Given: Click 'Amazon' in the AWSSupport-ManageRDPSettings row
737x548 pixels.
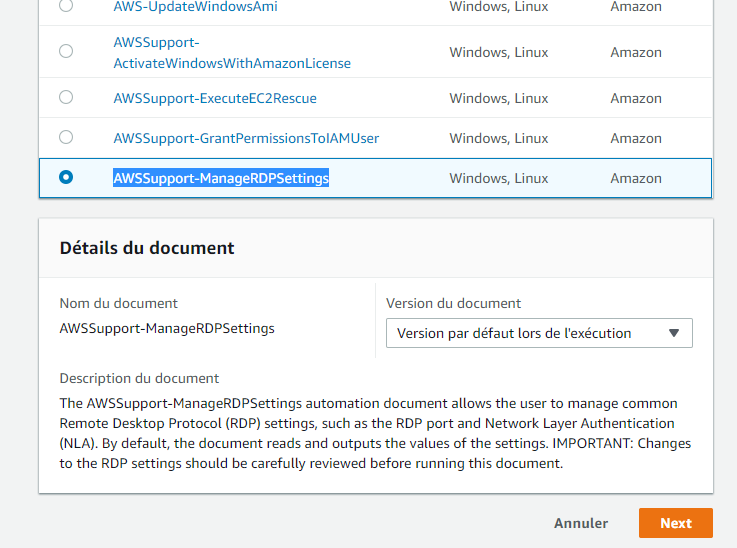Looking at the screenshot, I should point(636,178).
